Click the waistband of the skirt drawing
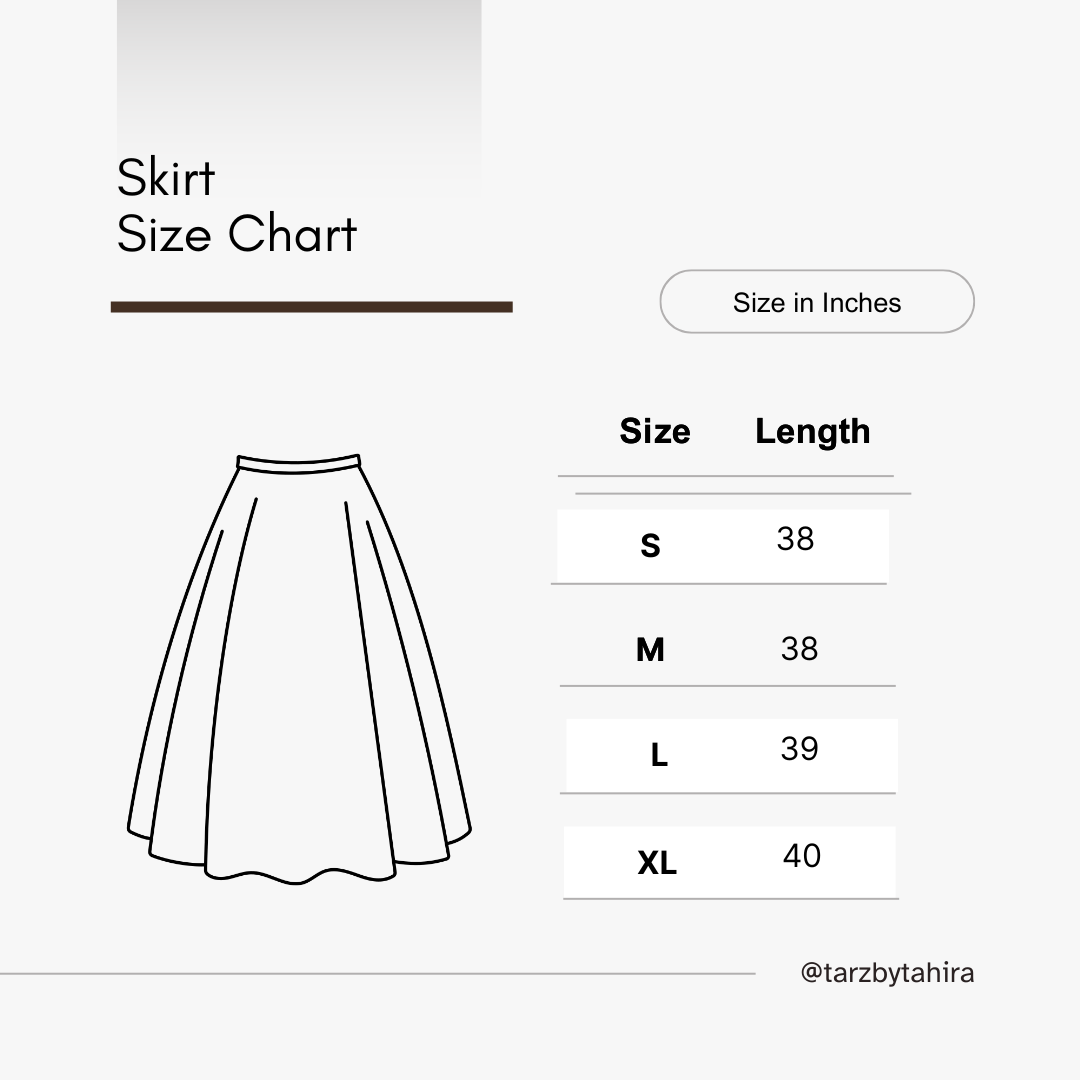 pyautogui.click(x=298, y=463)
